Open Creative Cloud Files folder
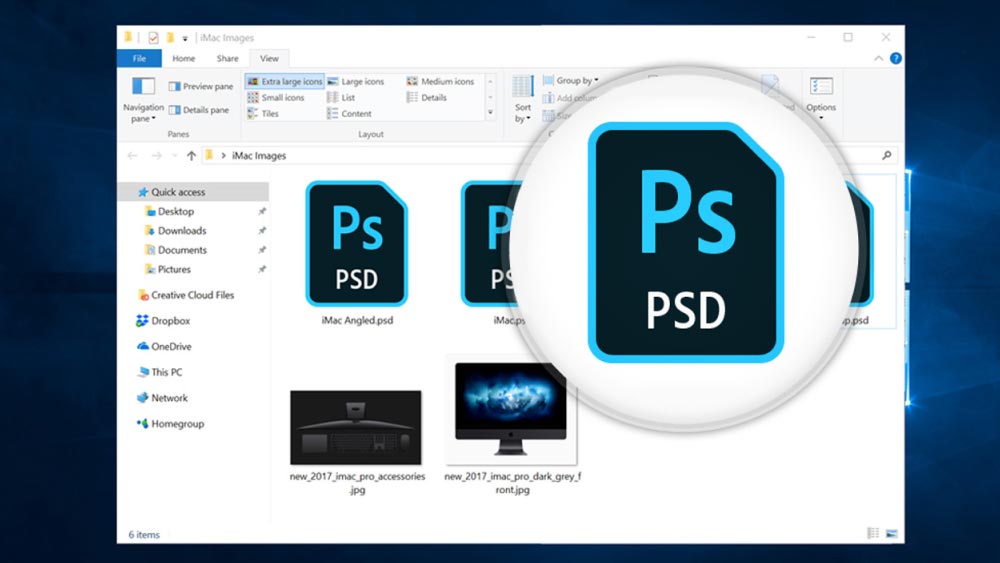Viewport: 1000px width, 563px height. click(193, 295)
